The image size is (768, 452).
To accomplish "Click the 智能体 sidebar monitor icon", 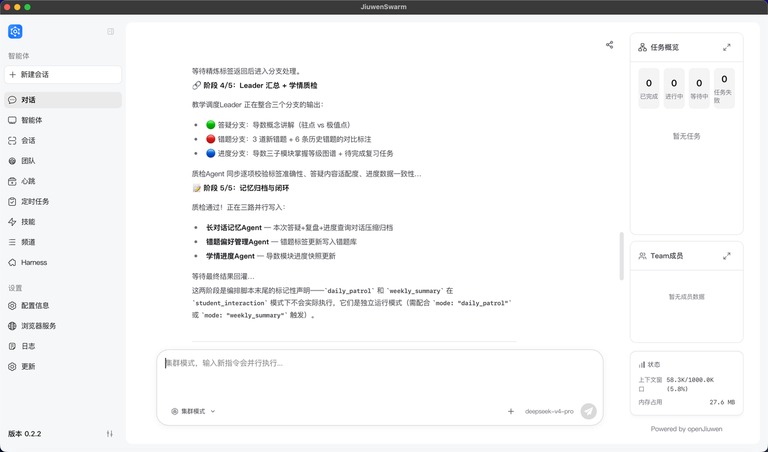I will [x=12, y=120].
